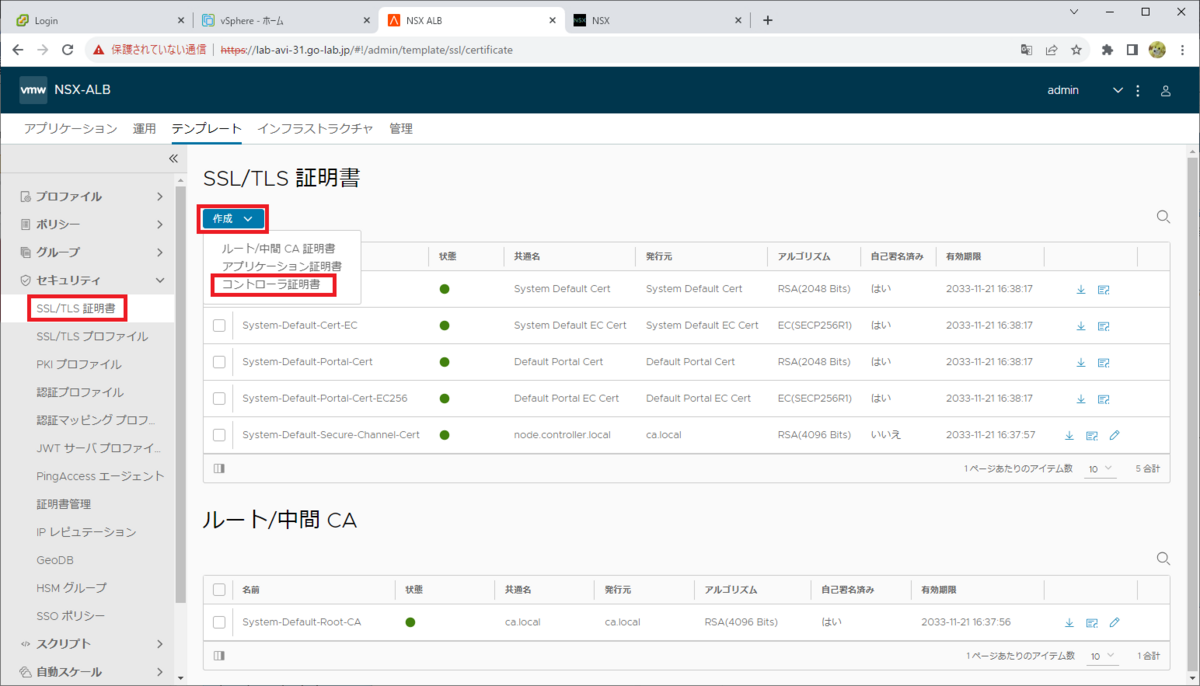
Task: Switch to Login browser tab
Action: (x=98, y=20)
